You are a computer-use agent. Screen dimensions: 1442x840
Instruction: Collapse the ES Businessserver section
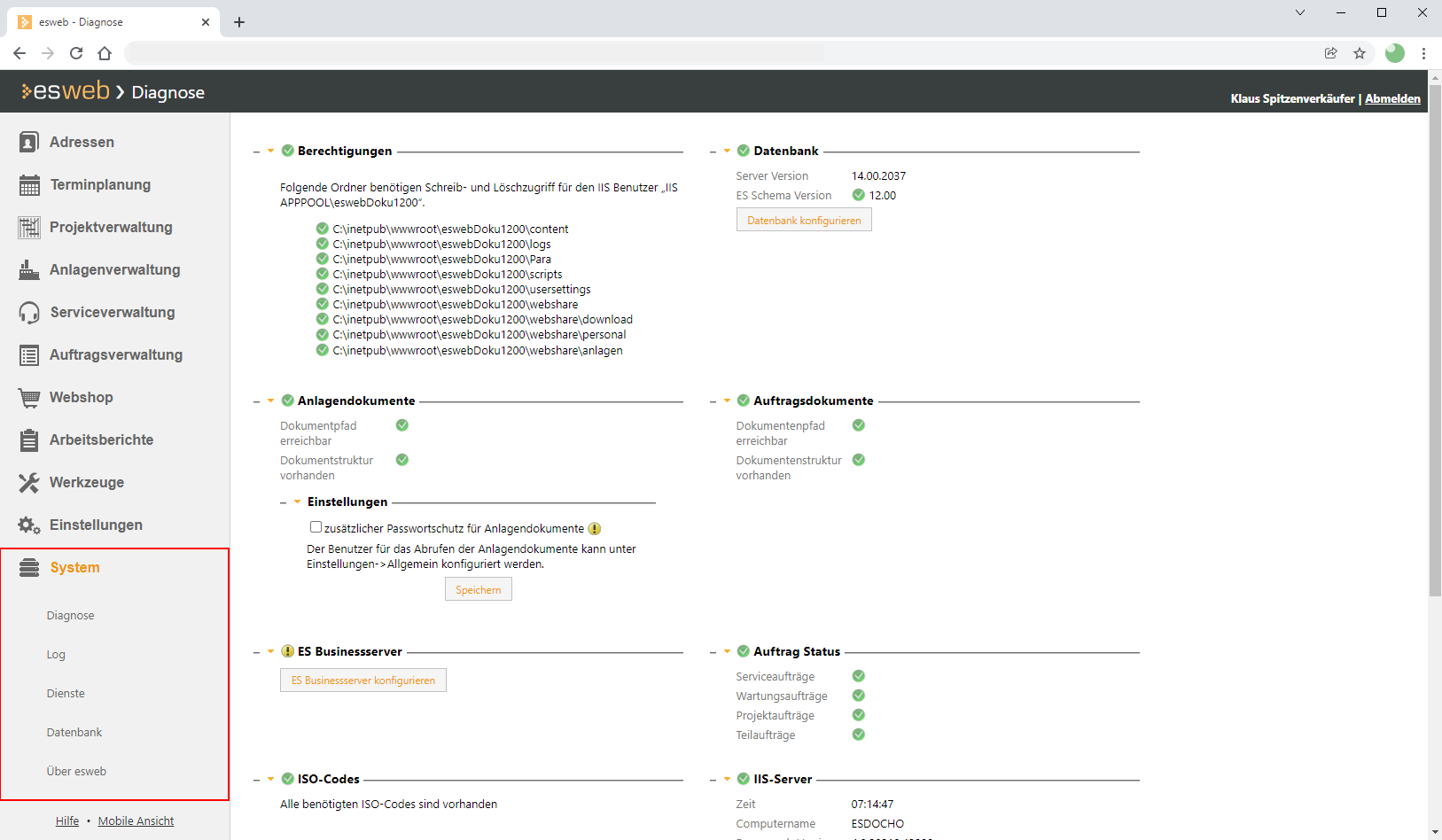tap(271, 652)
